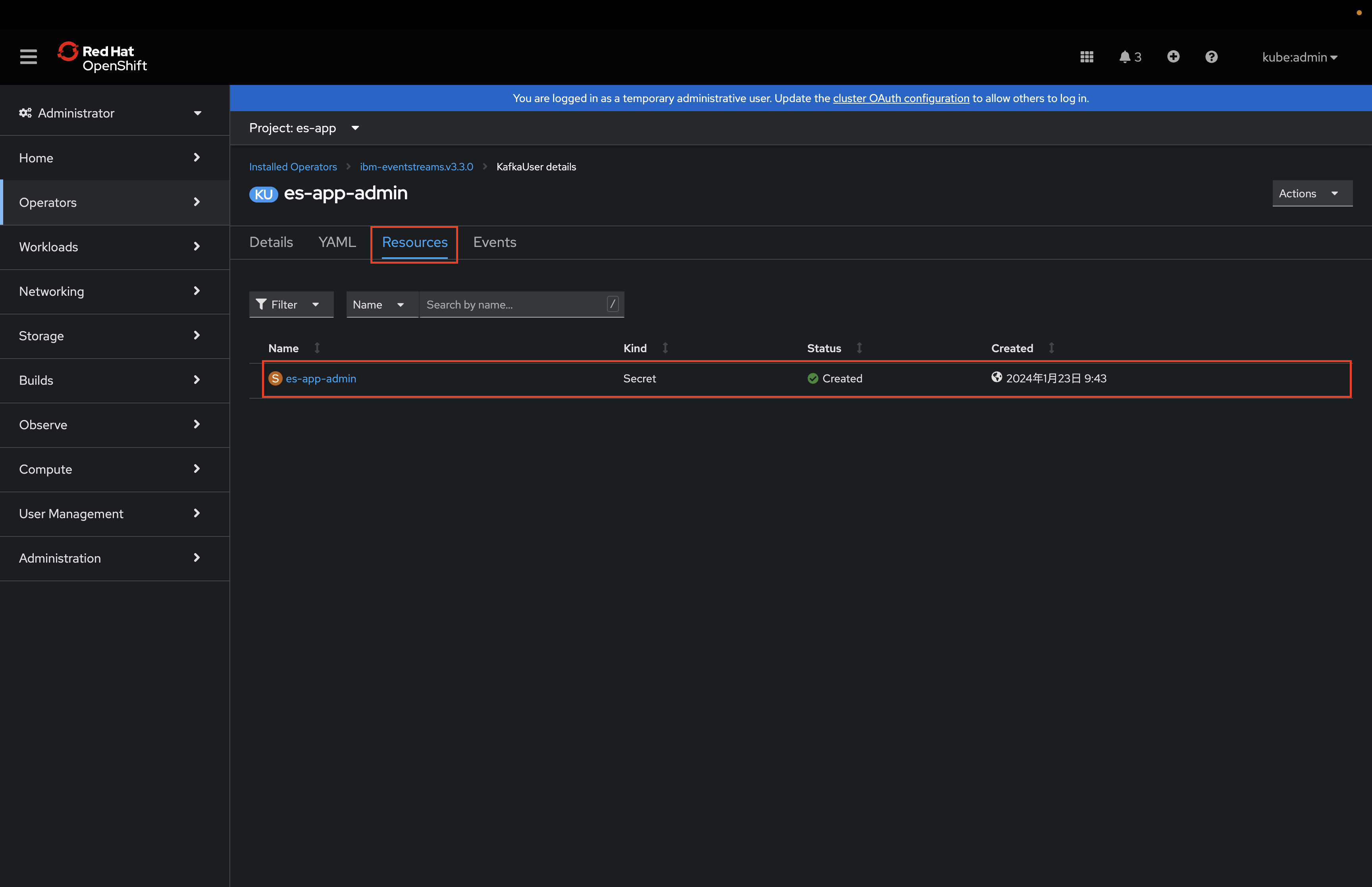The height and width of the screenshot is (887, 1372).
Task: Follow the cluster OAuth configuration link
Action: 901,98
